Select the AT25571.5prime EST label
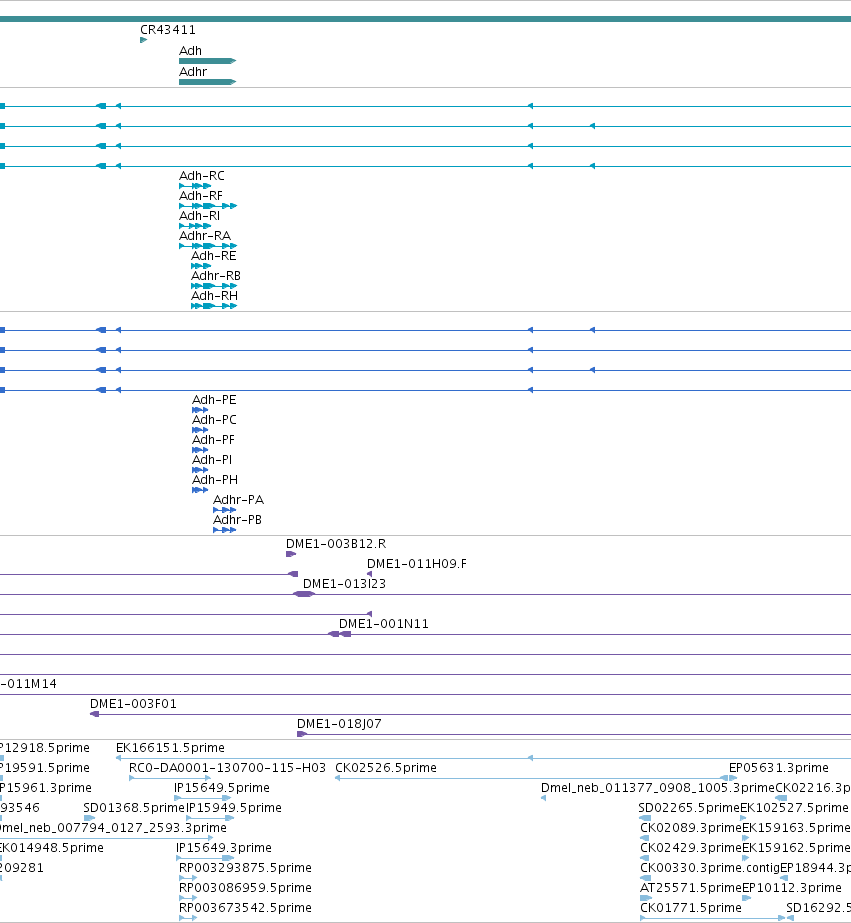Screen dimensions: 851x923 691,888
